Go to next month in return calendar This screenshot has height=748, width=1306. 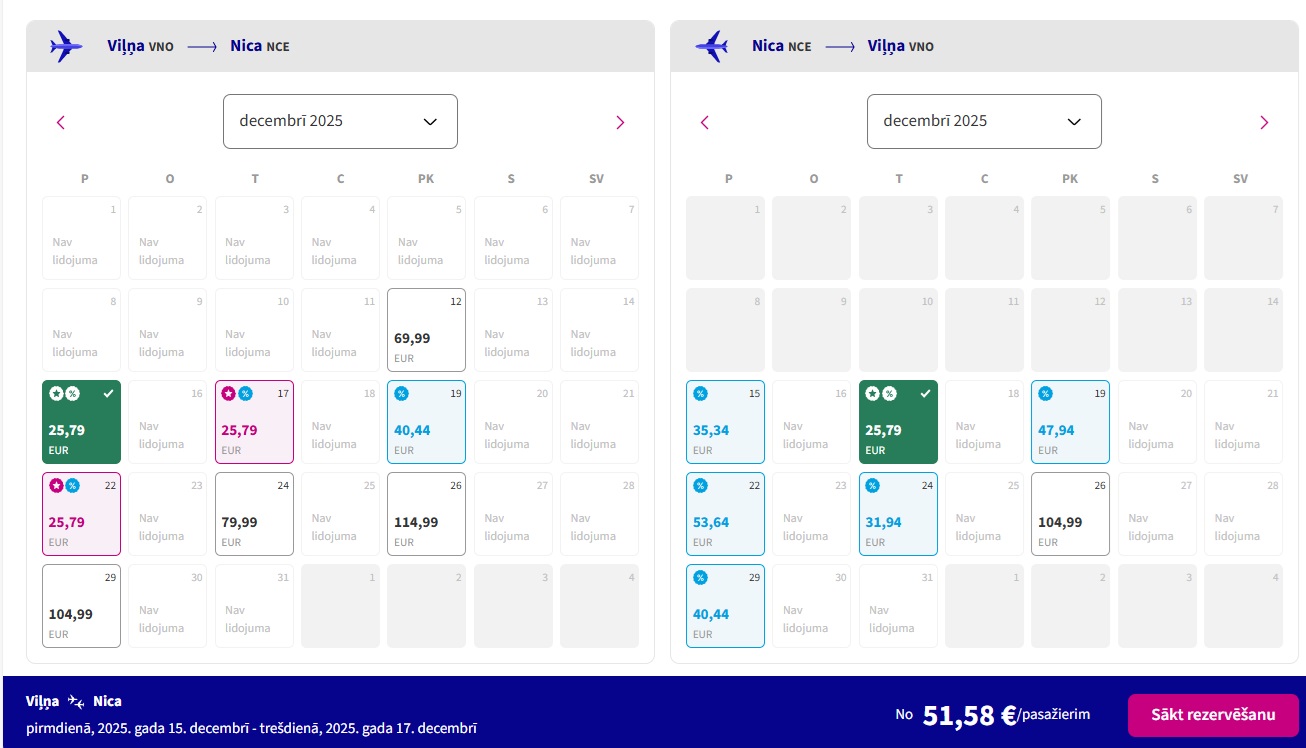pos(1264,122)
